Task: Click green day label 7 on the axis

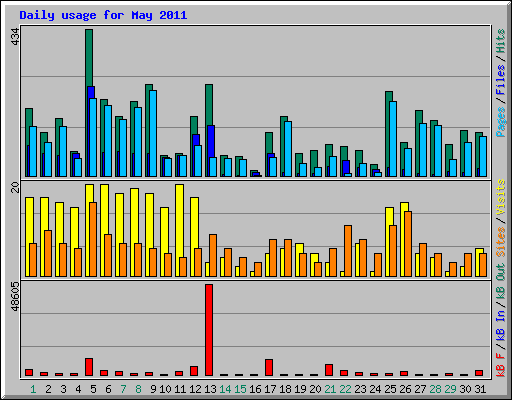Action: 123,389
